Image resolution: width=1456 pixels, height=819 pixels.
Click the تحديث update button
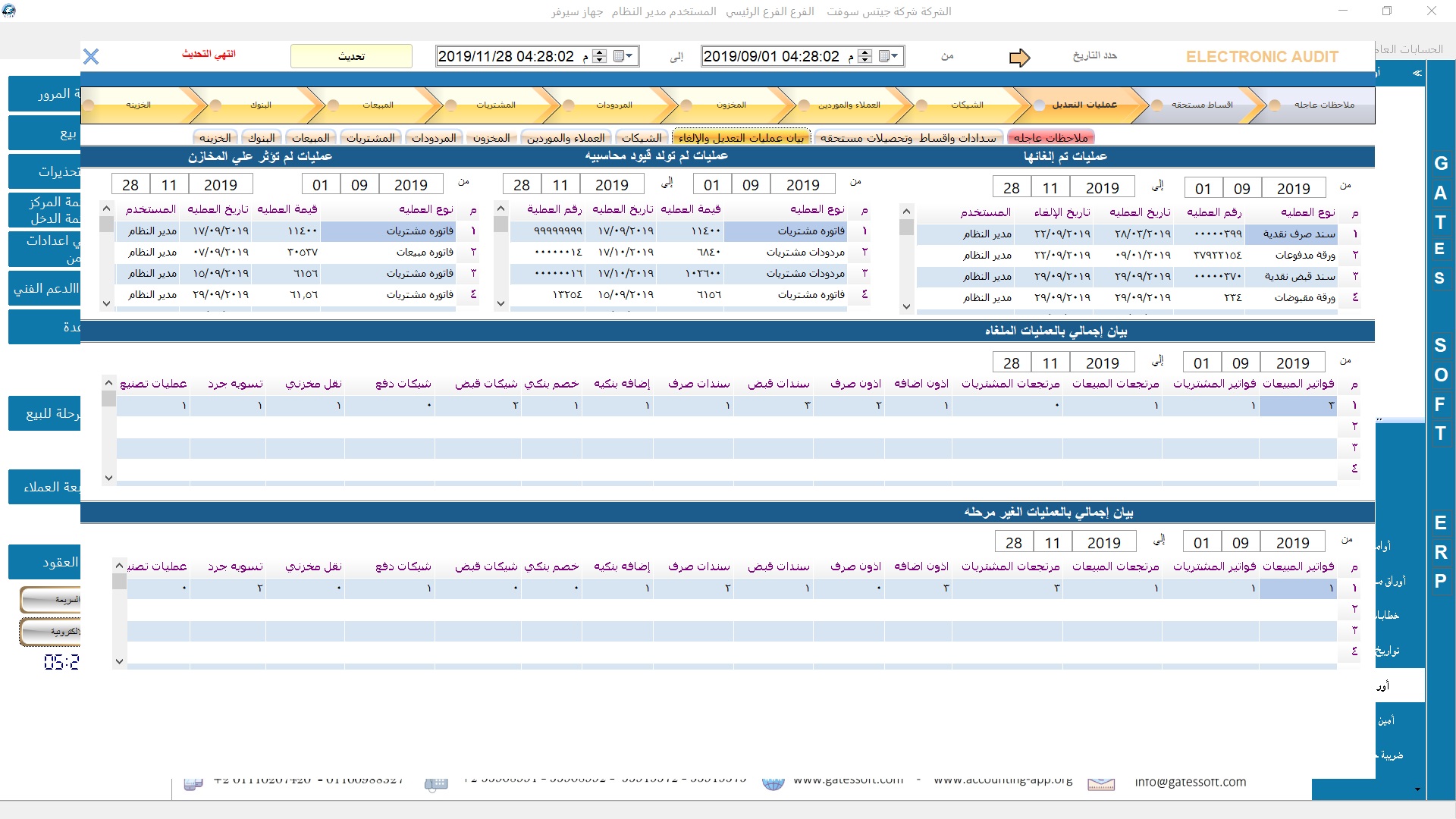tap(351, 56)
